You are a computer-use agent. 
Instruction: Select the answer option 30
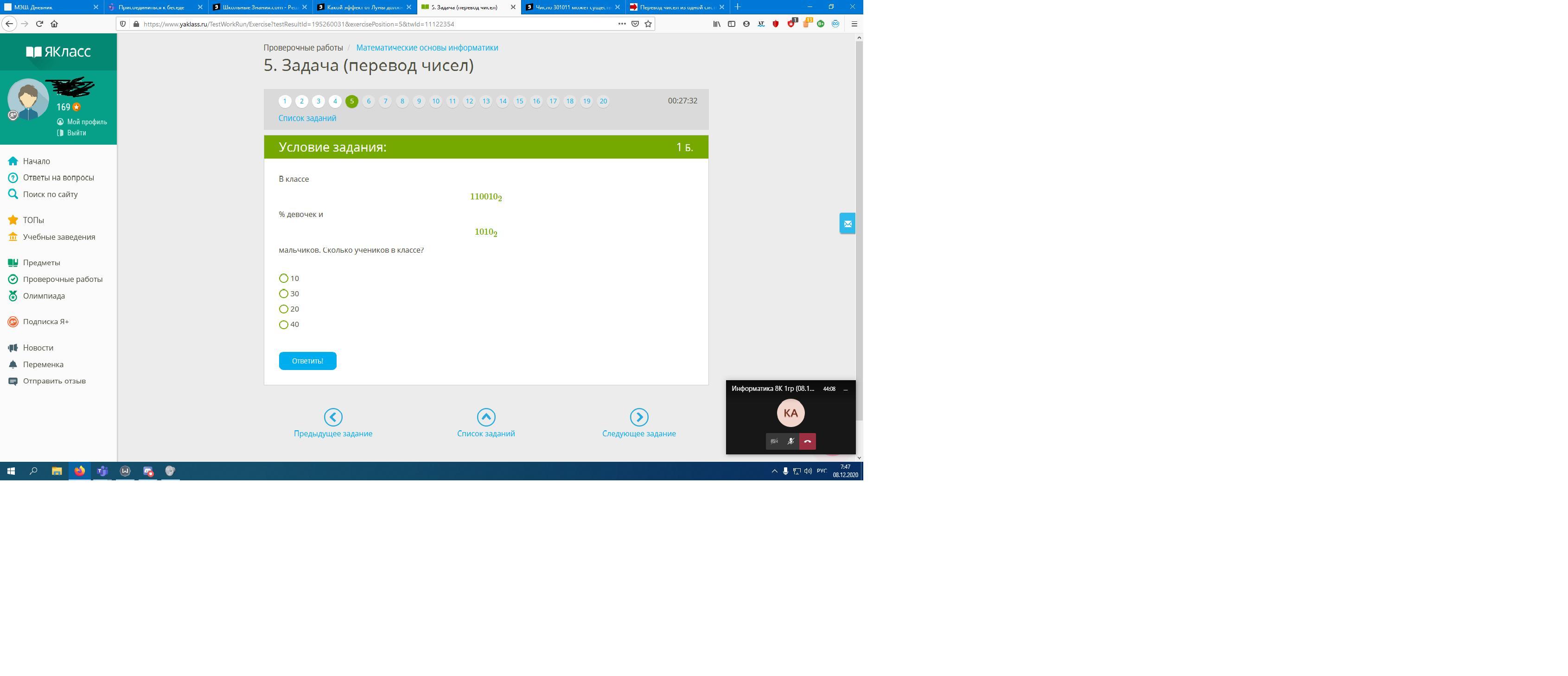click(x=284, y=293)
